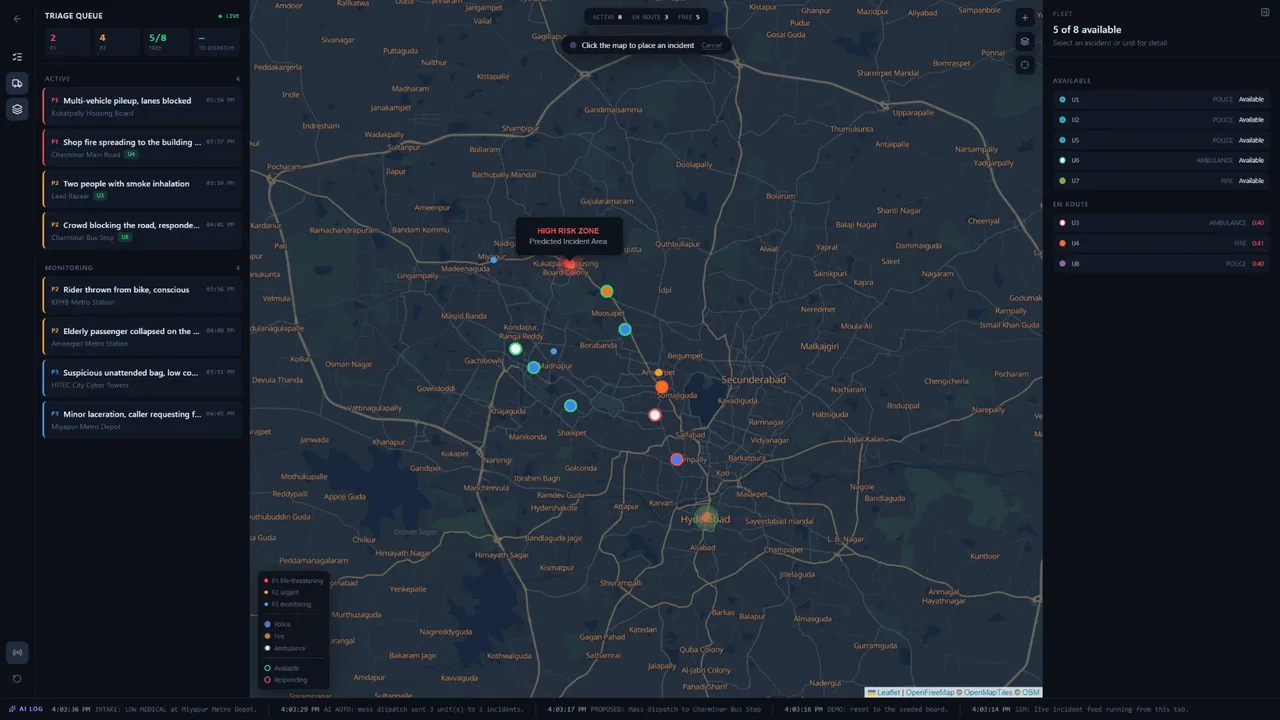Select the Rider thrown from bike incident
The image size is (1280, 720).
pos(142,295)
